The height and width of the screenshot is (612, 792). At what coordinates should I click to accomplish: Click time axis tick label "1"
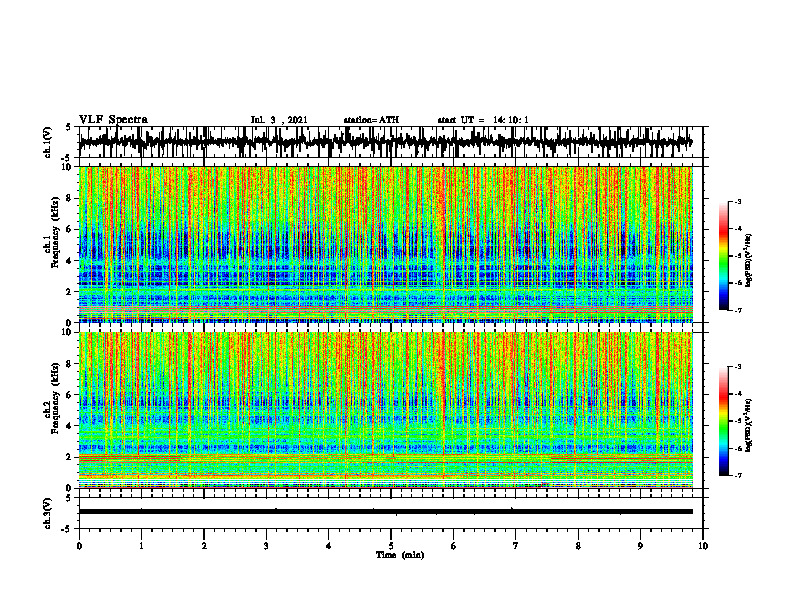point(141,546)
